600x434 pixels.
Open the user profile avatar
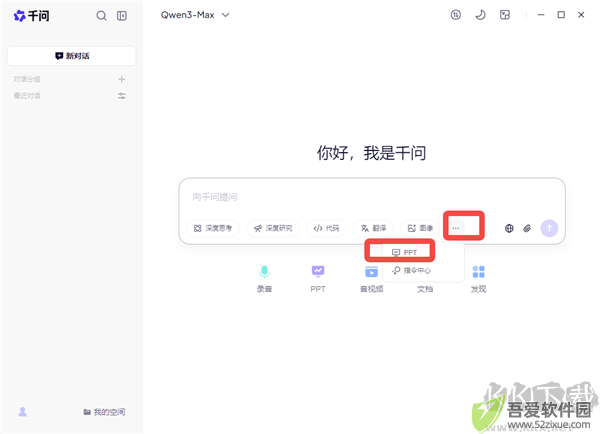pos(23,412)
